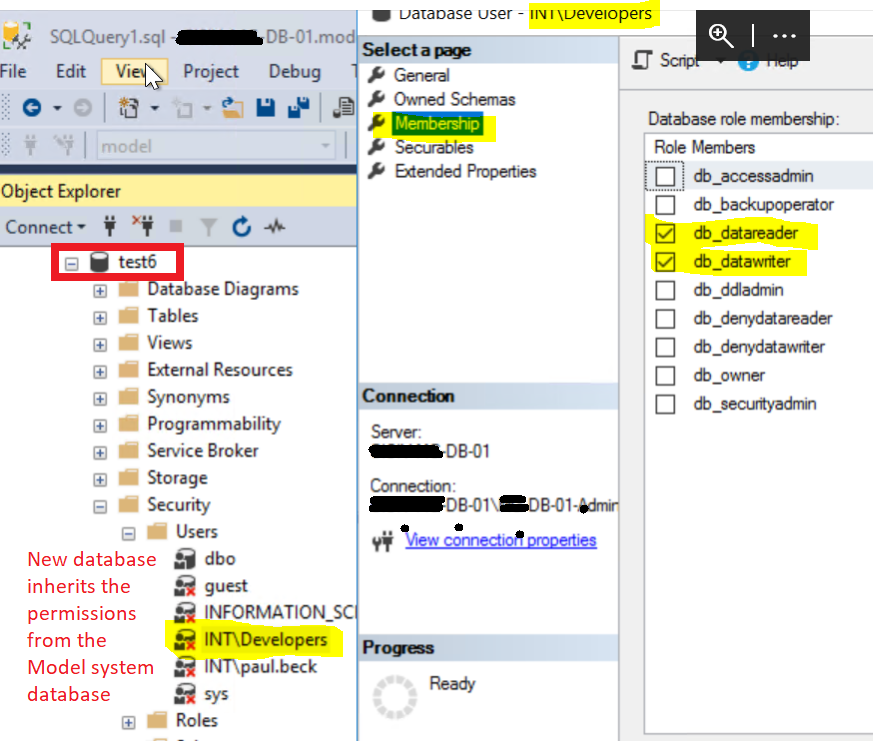Uncheck the db_datawriter role checkbox

click(x=665, y=262)
